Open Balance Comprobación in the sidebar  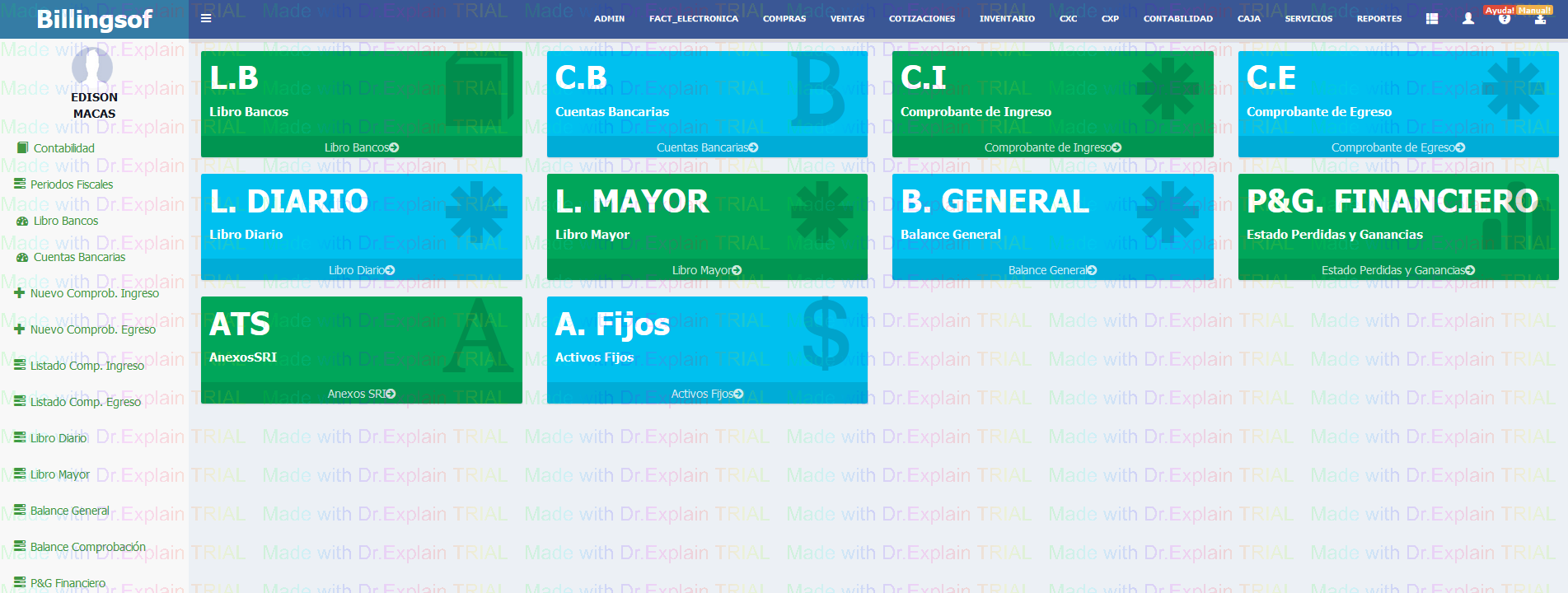(87, 547)
